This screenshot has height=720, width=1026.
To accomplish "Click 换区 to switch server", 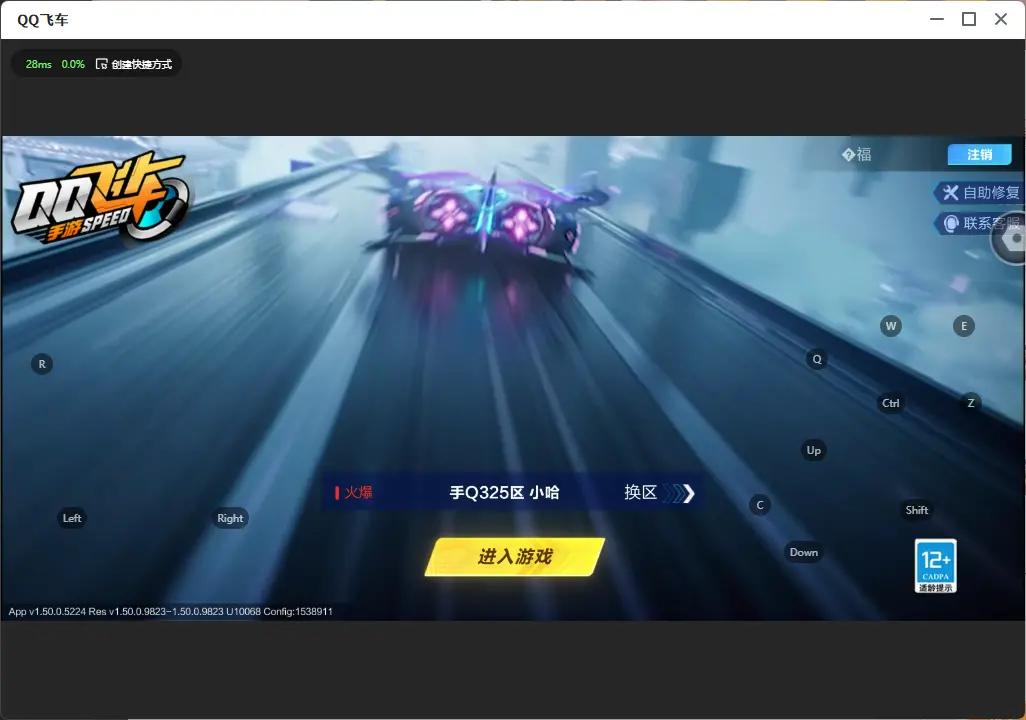I will click(x=659, y=493).
